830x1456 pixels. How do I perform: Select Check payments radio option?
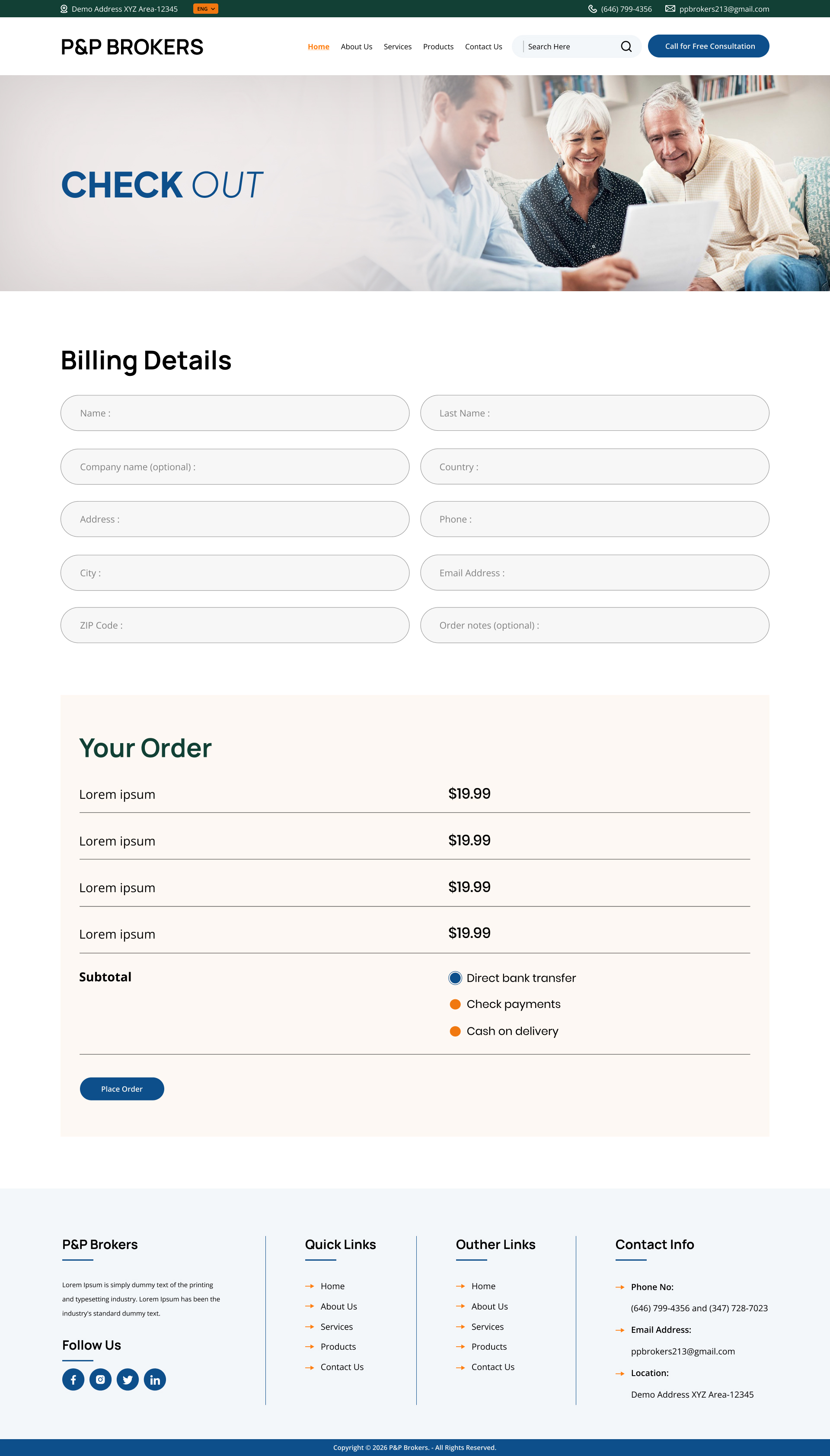[455, 1004]
